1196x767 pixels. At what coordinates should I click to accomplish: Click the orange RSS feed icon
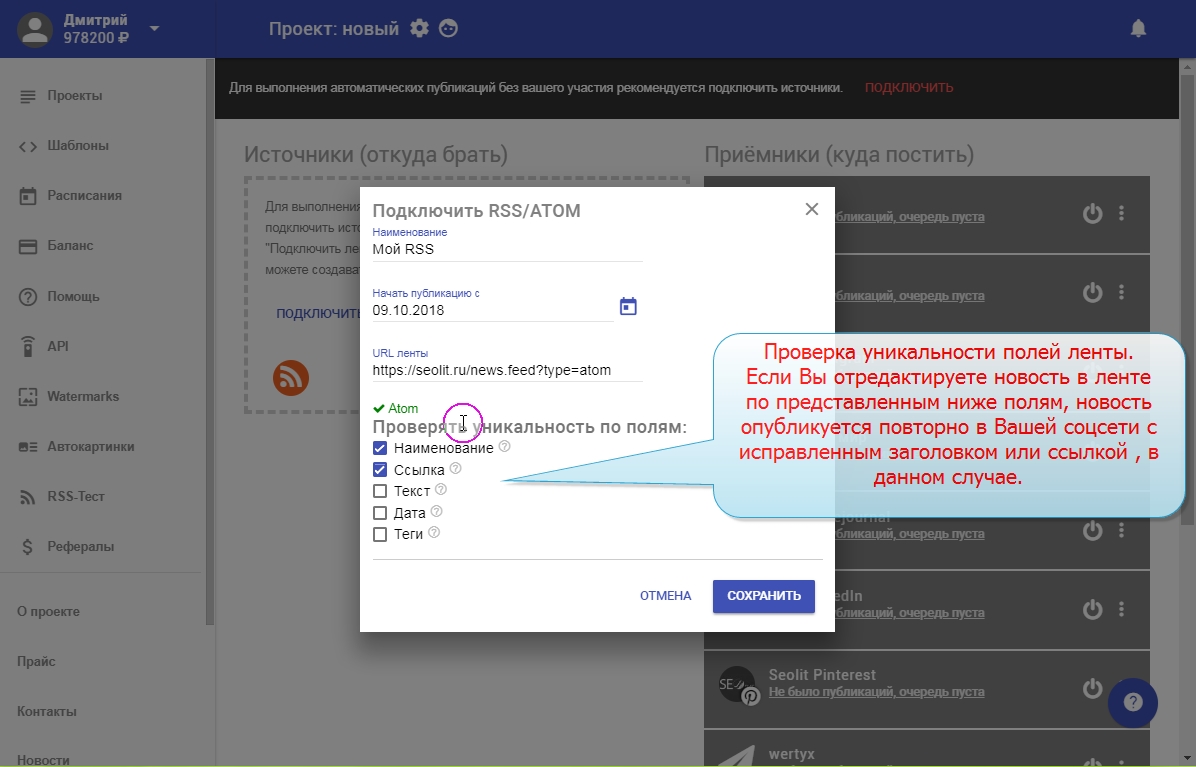(291, 378)
